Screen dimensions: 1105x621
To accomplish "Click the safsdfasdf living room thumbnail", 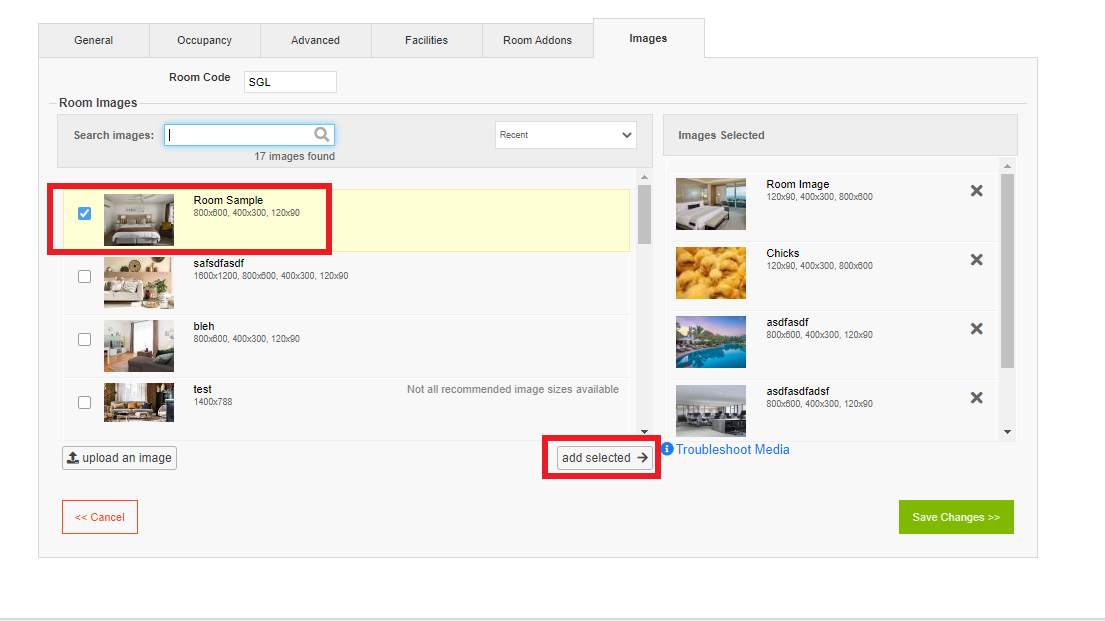I will pyautogui.click(x=139, y=283).
